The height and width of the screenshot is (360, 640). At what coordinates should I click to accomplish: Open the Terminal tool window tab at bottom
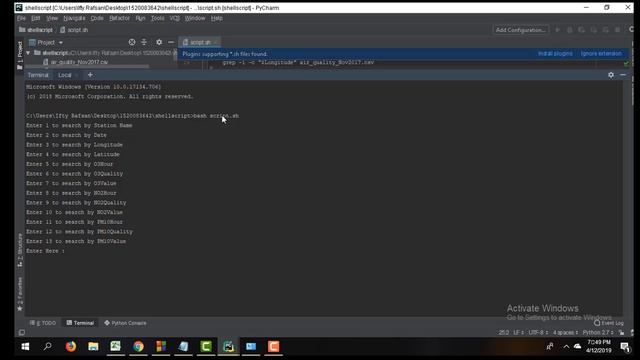tap(80, 323)
